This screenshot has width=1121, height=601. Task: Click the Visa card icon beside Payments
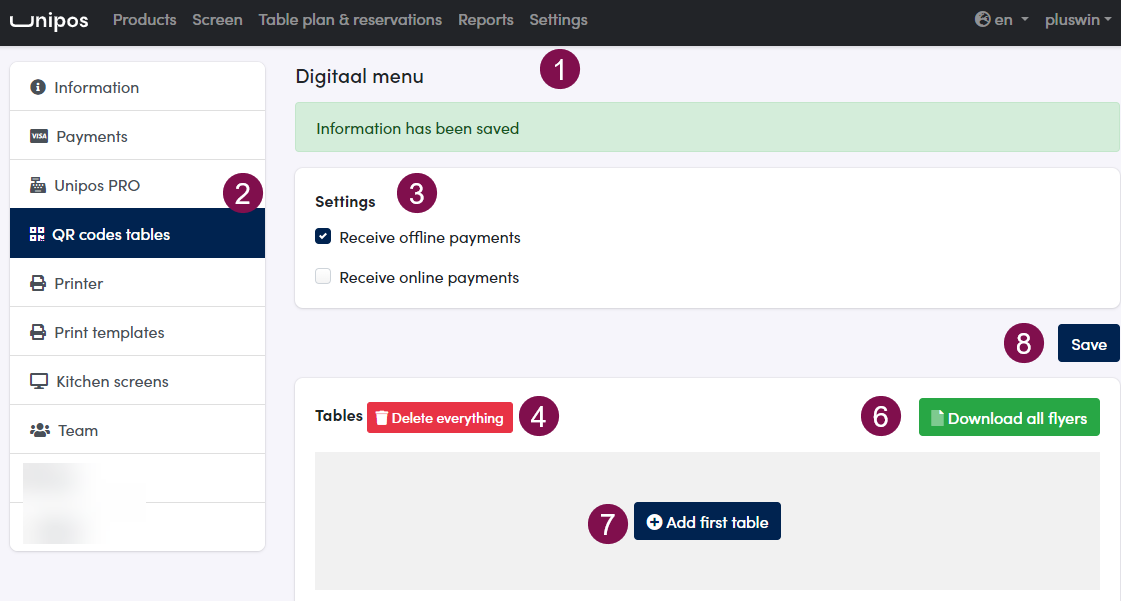tap(39, 136)
